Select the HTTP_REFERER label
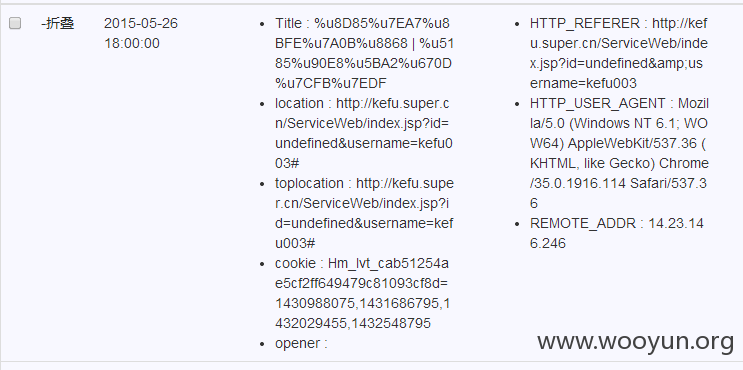The image size is (743, 370). pos(585,23)
